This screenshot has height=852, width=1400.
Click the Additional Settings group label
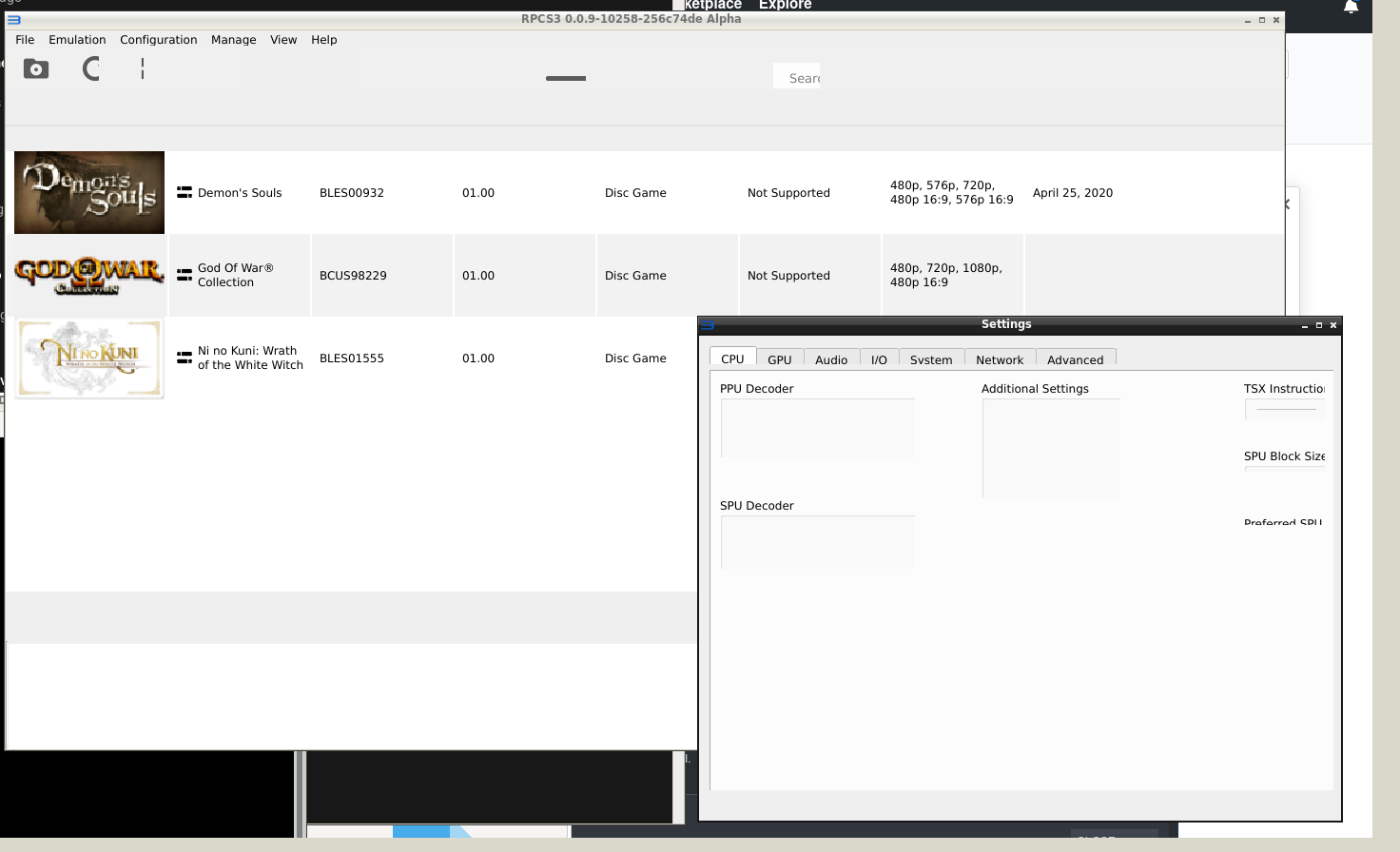coord(1035,388)
